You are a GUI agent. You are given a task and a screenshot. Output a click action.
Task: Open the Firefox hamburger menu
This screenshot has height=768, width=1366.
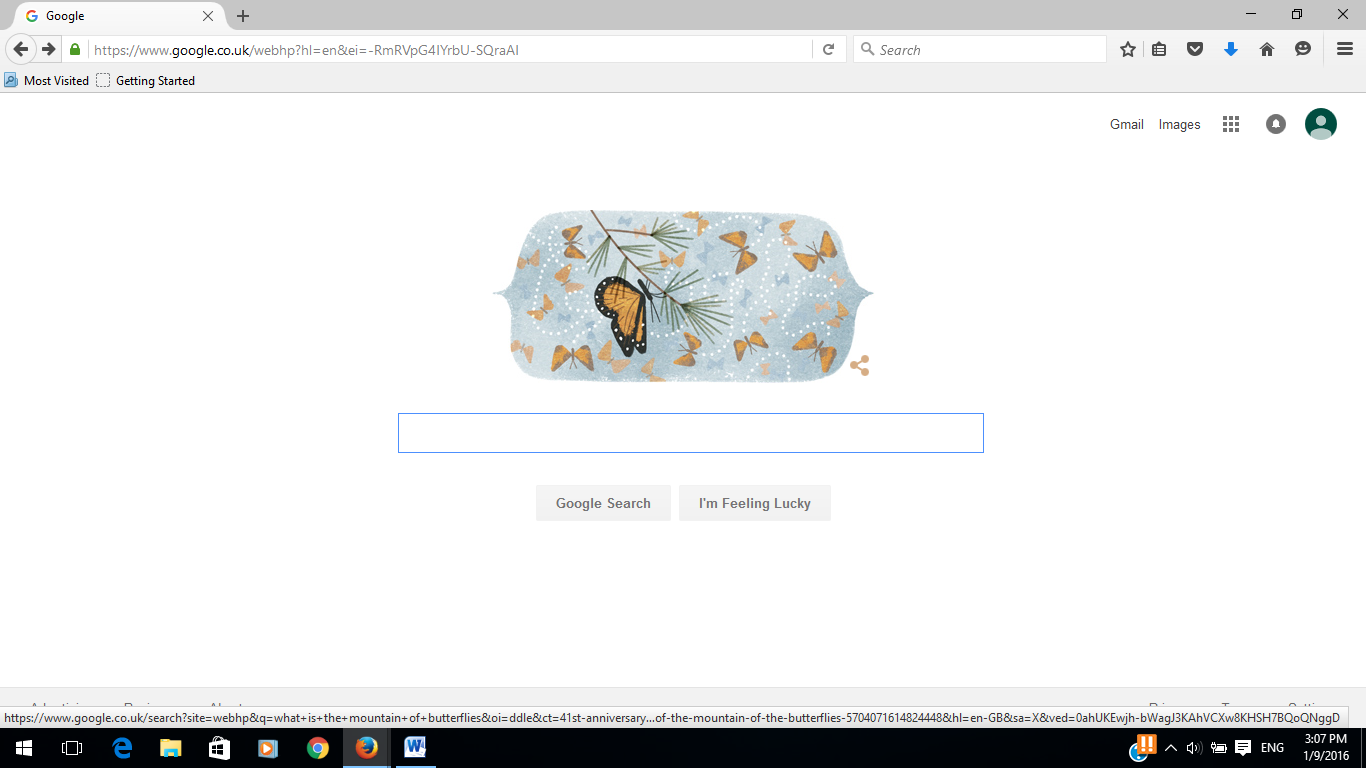(1345, 49)
